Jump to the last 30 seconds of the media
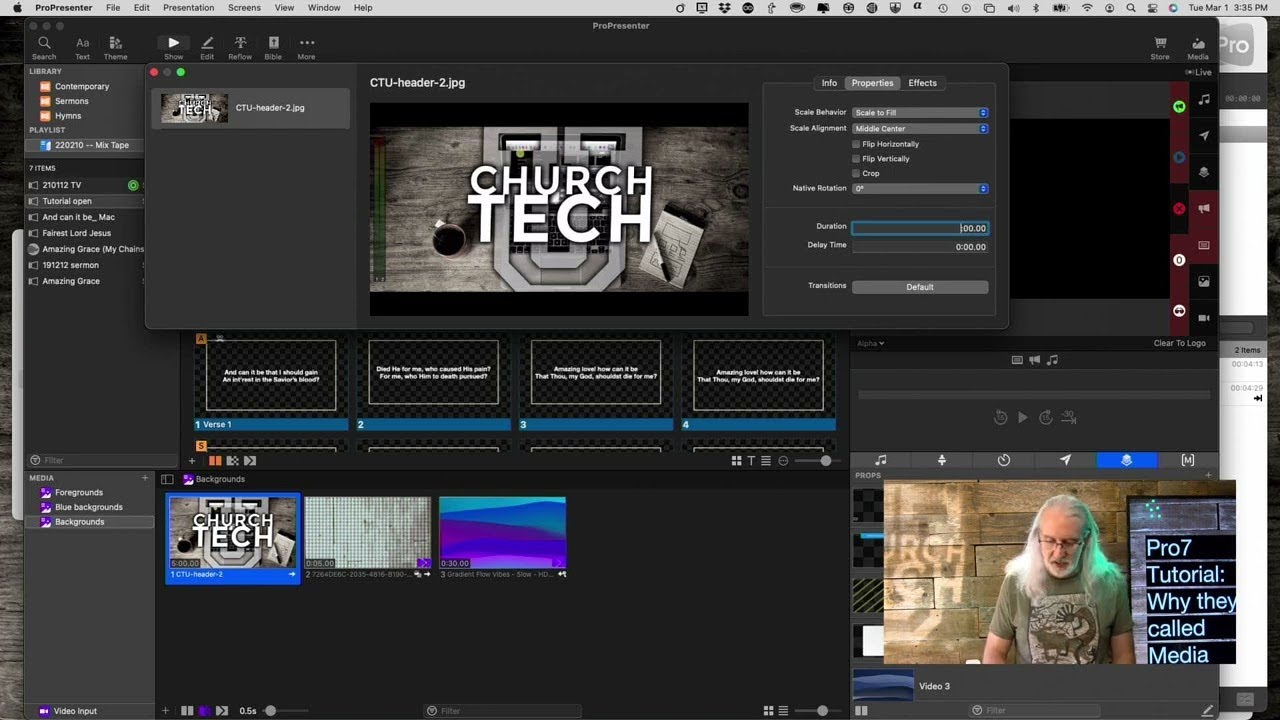Image resolution: width=1280 pixels, height=720 pixels. coord(1068,417)
